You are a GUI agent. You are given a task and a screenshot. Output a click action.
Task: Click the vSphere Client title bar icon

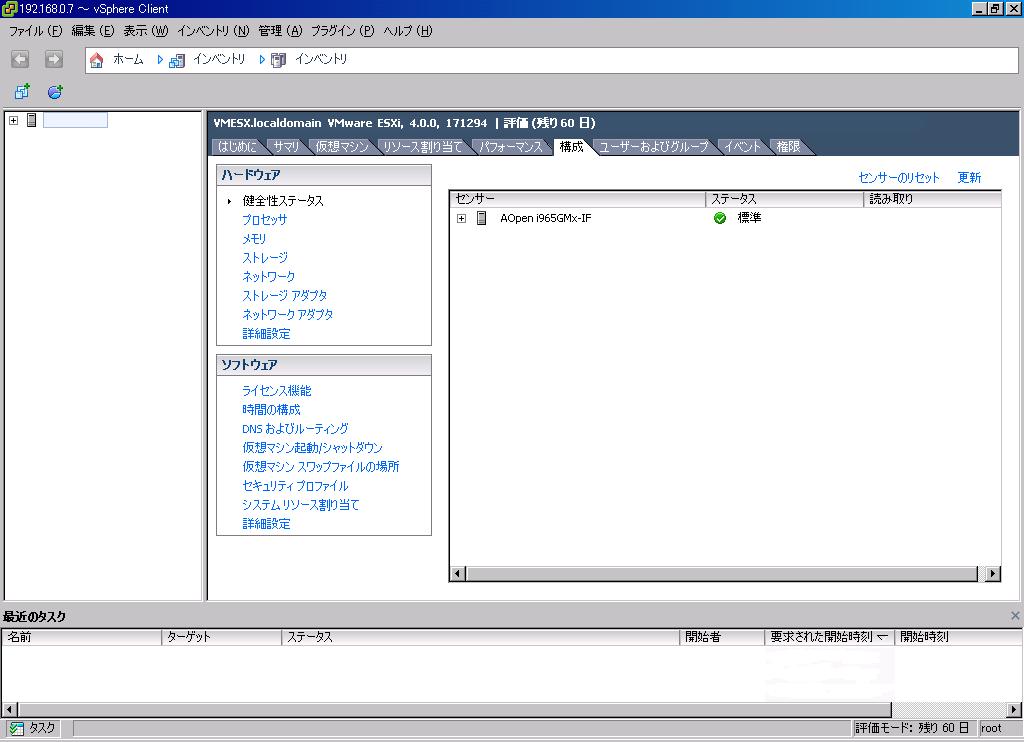click(9, 8)
